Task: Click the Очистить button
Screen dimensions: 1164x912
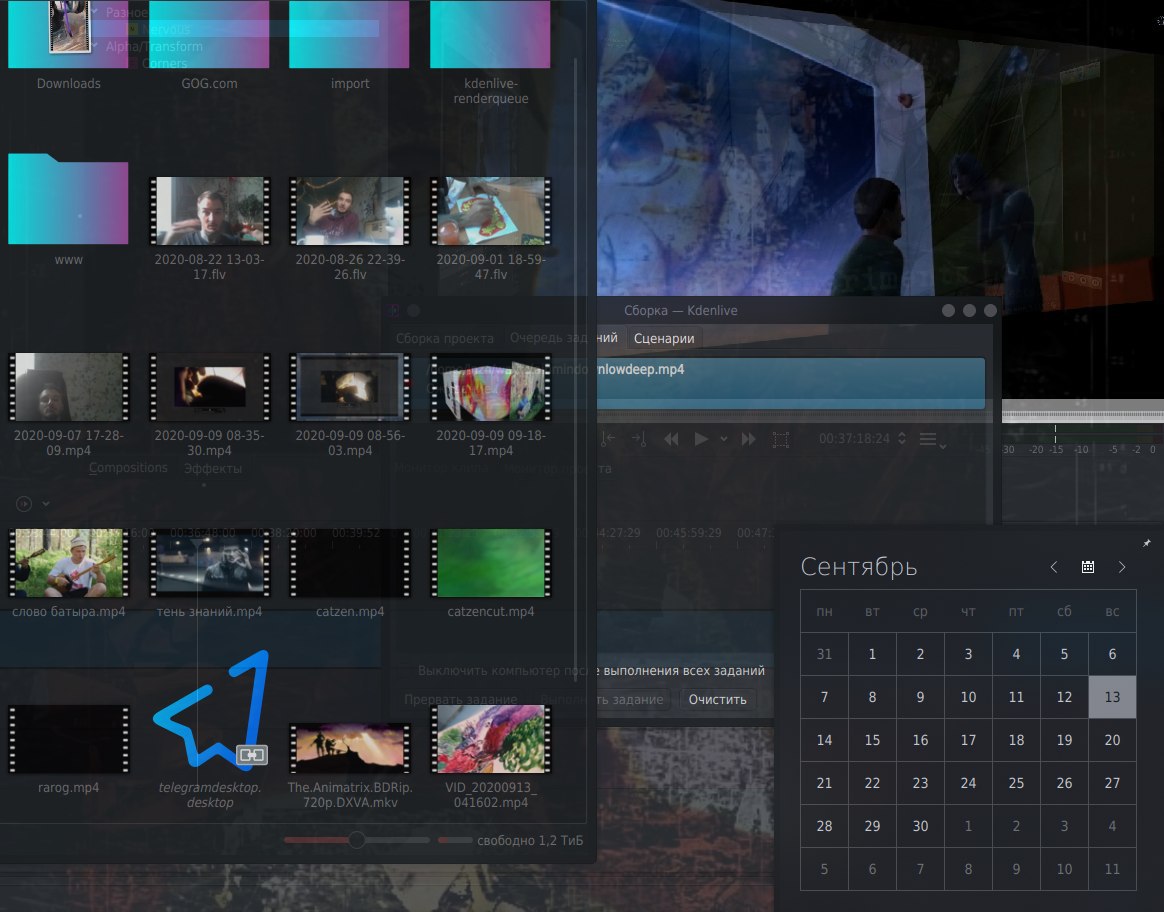Action: tap(717, 699)
